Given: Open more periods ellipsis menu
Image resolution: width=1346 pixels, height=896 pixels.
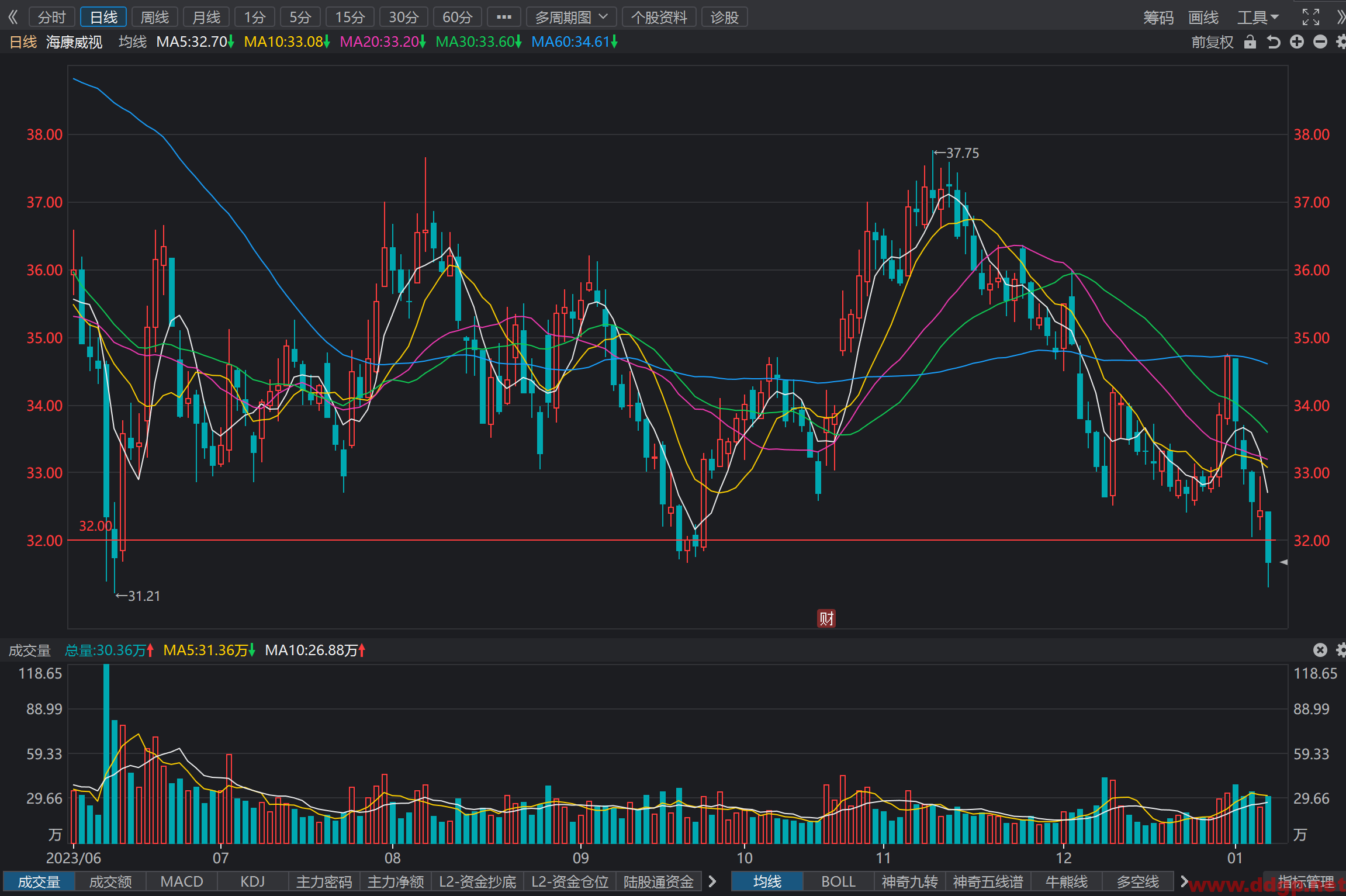Looking at the screenshot, I should pyautogui.click(x=504, y=17).
